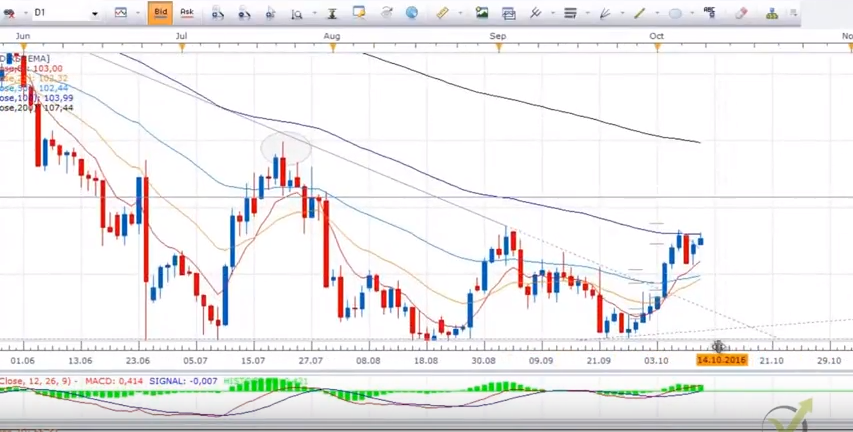
Task: Click the Aug month label
Action: tap(332, 36)
